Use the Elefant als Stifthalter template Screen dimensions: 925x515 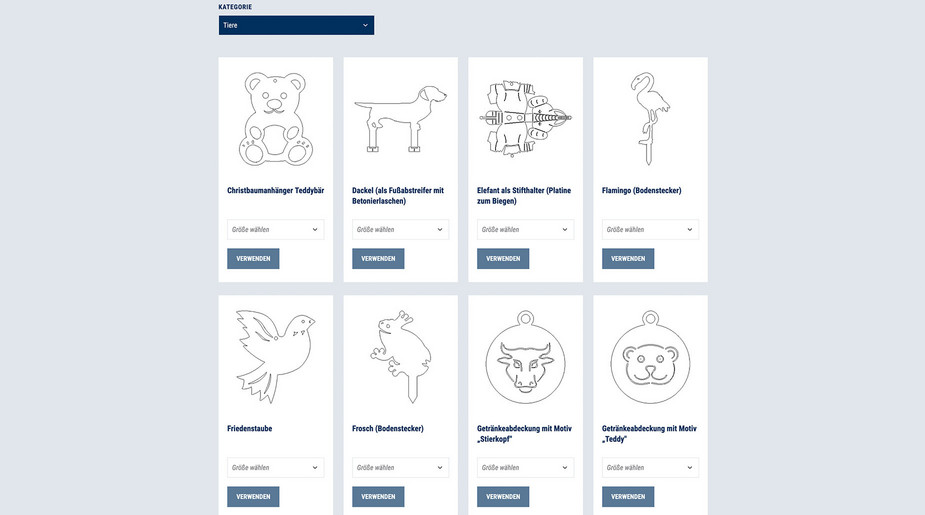click(503, 258)
